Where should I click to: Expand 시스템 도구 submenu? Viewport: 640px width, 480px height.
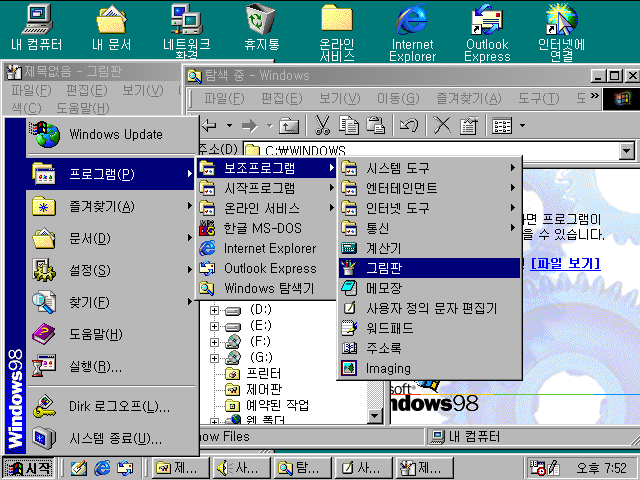coord(429,168)
